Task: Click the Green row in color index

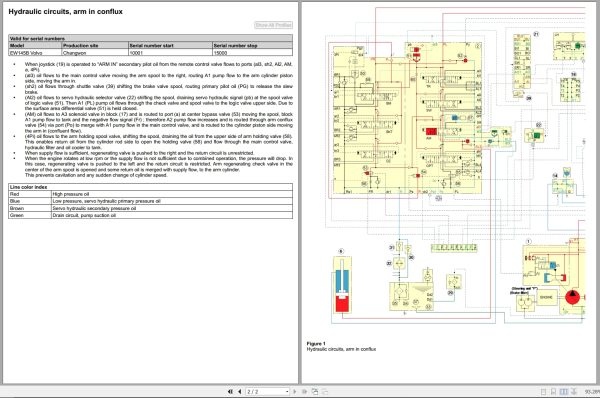Action: coord(150,215)
